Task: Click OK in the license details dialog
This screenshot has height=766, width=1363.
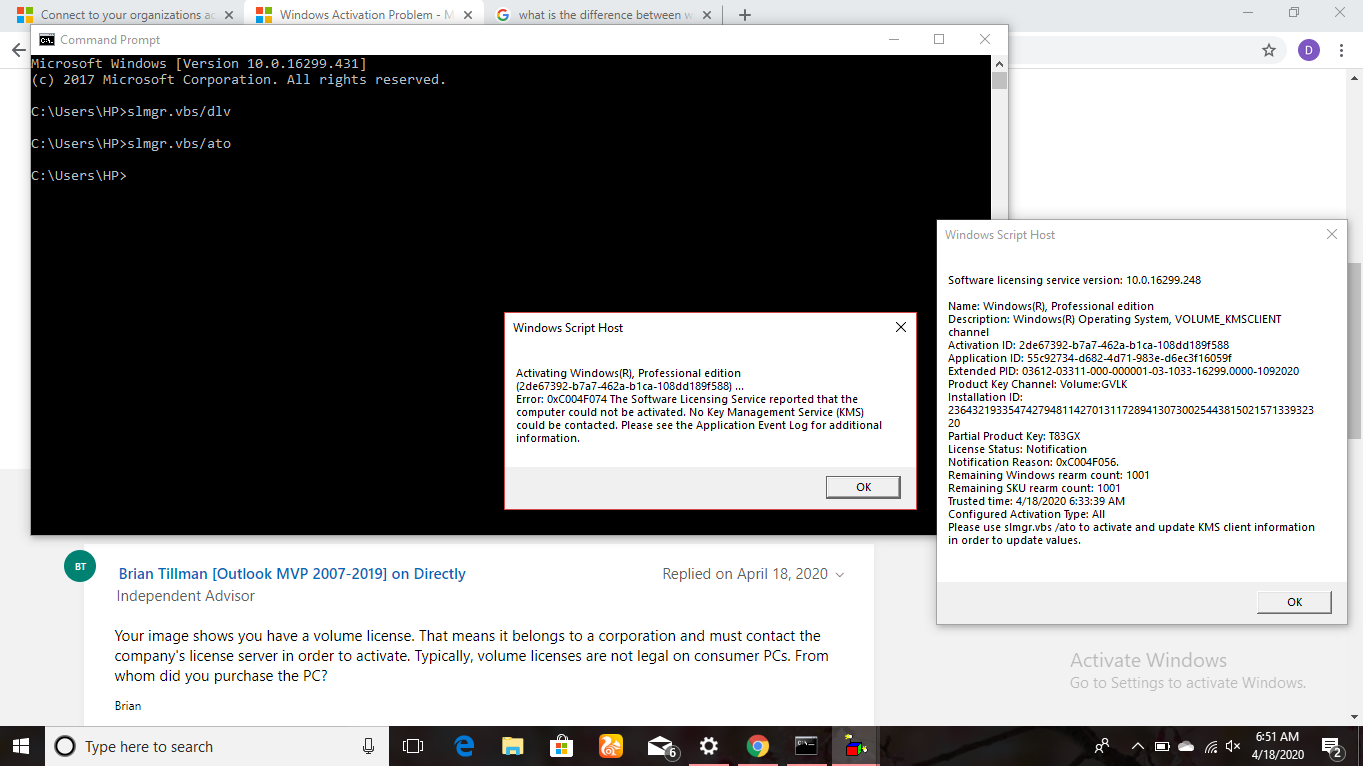Action: [1294, 602]
